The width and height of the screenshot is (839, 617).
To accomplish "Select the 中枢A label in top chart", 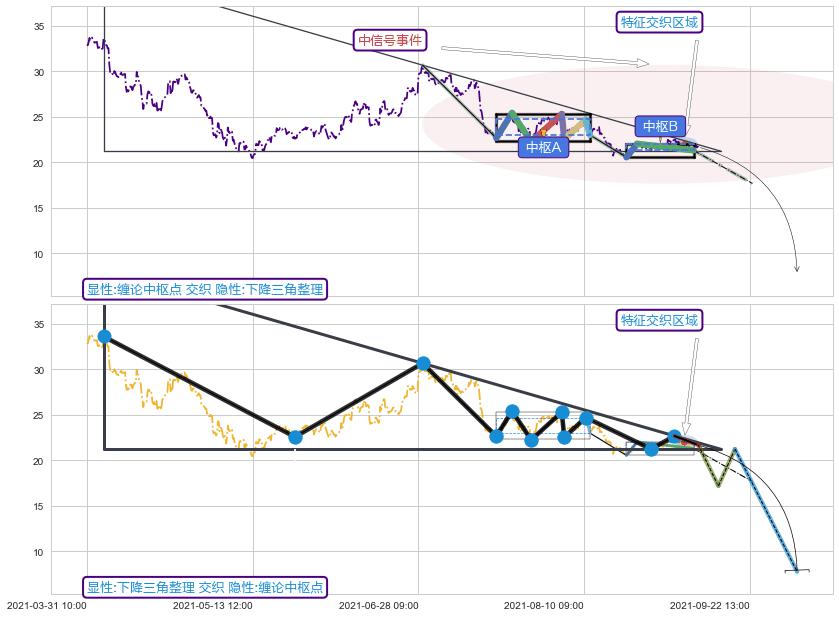I will tap(542, 147).
